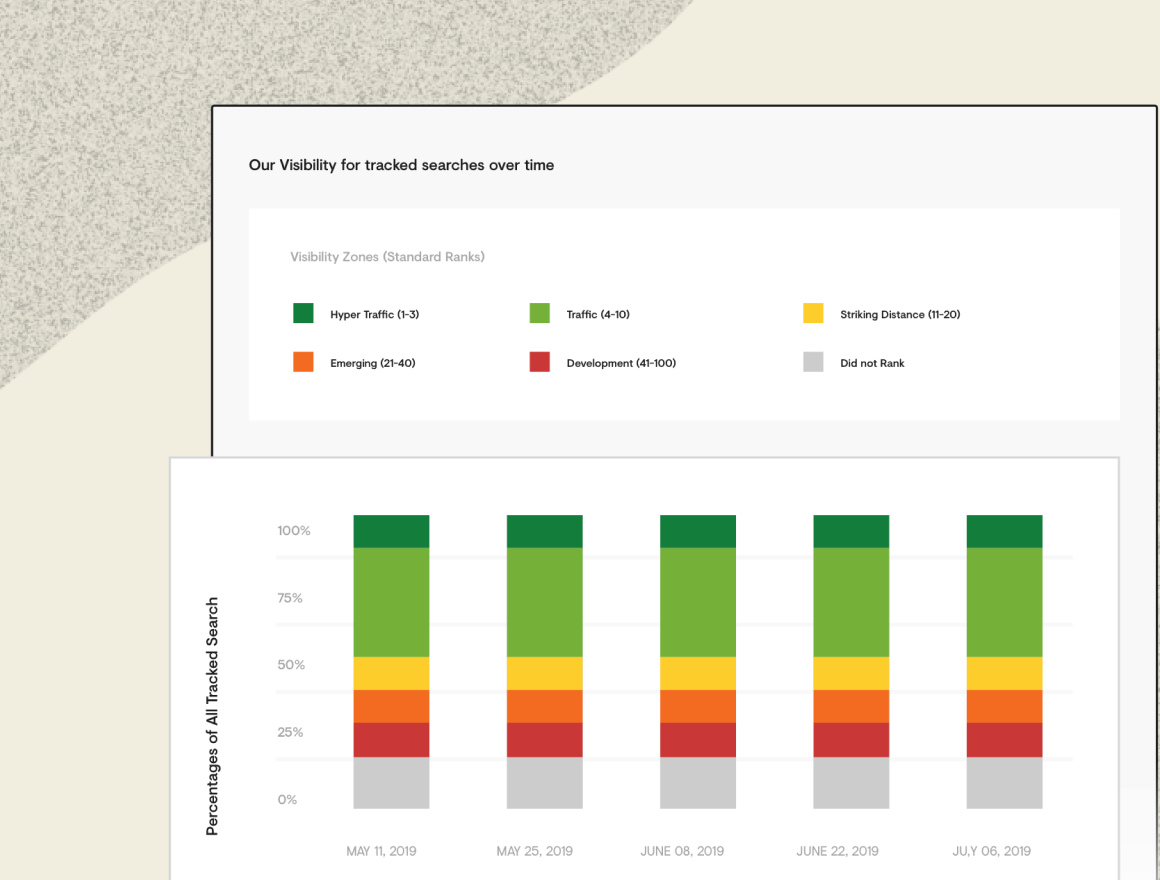Click the light green segment of May 25 bar
Image resolution: width=1160 pixels, height=880 pixels.
[x=544, y=602]
